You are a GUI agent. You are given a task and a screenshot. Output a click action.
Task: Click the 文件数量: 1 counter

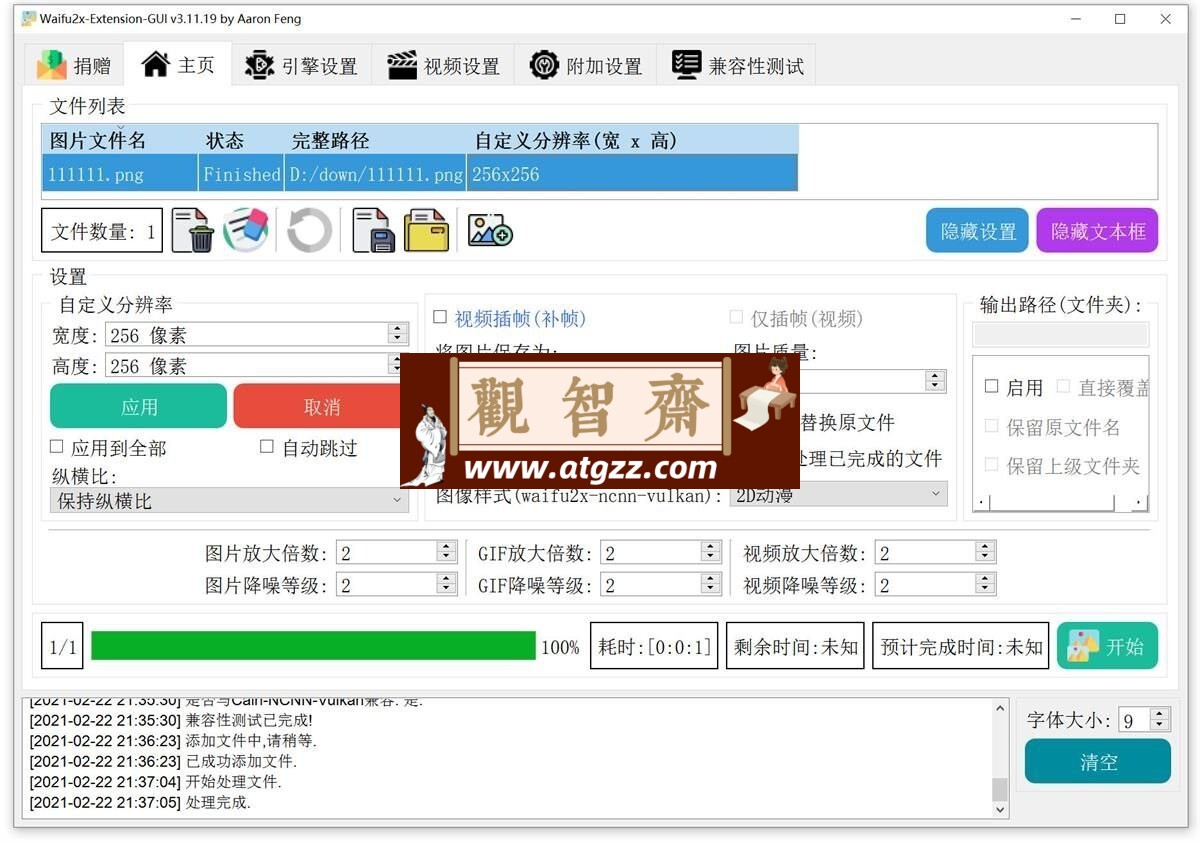[x=102, y=231]
